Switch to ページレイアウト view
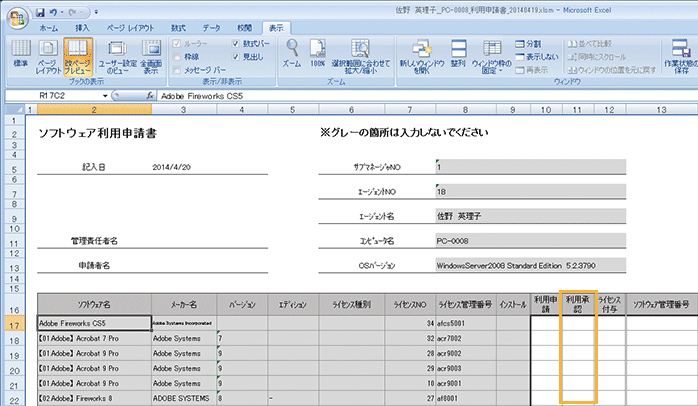The image size is (698, 406). pos(47,57)
